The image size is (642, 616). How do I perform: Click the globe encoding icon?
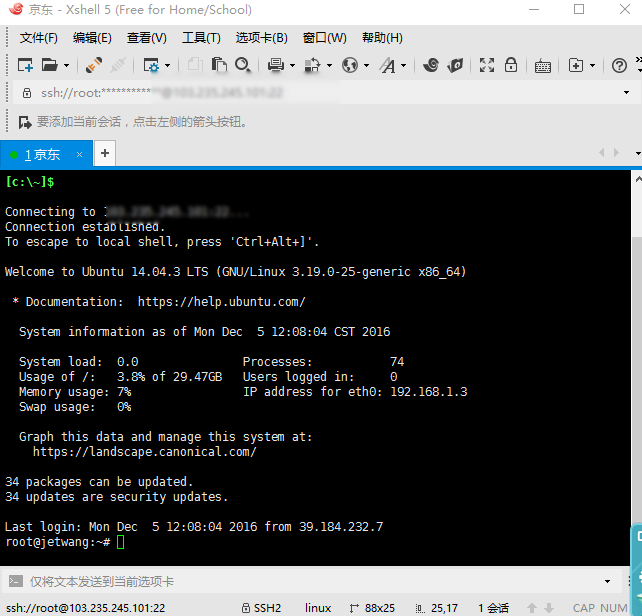pyautogui.click(x=350, y=65)
